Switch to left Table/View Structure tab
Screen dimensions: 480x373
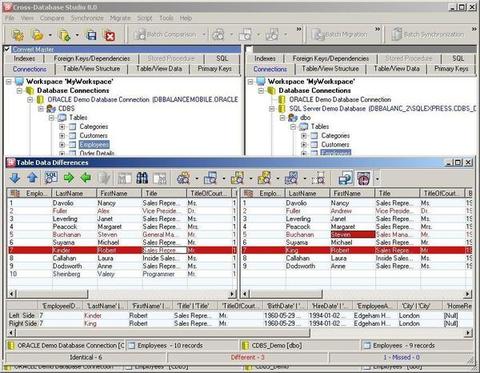coord(91,69)
